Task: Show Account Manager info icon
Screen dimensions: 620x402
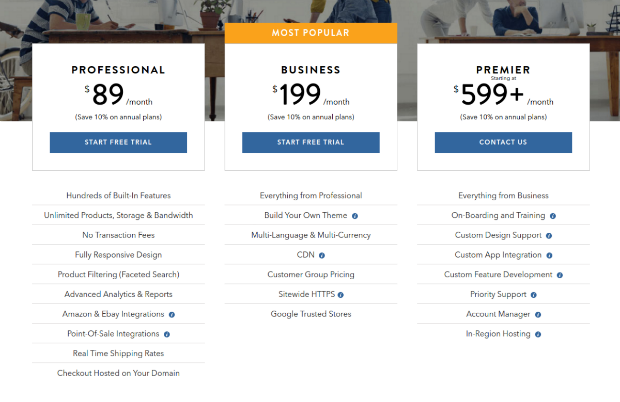Action: pos(538,315)
